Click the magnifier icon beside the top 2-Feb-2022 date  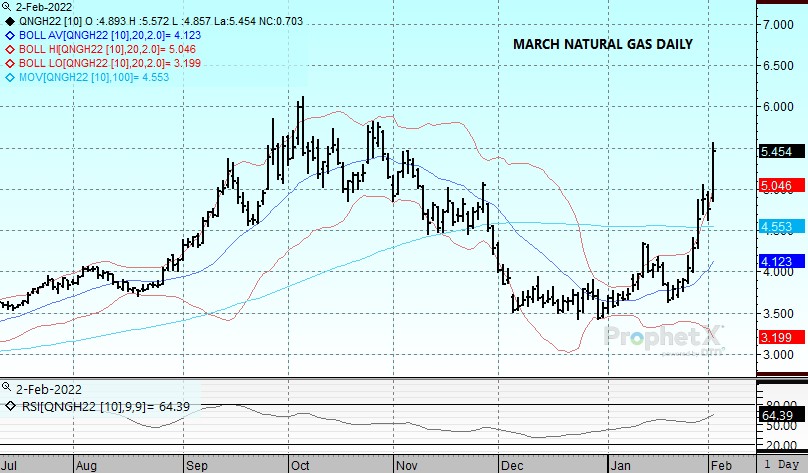pos(7,7)
